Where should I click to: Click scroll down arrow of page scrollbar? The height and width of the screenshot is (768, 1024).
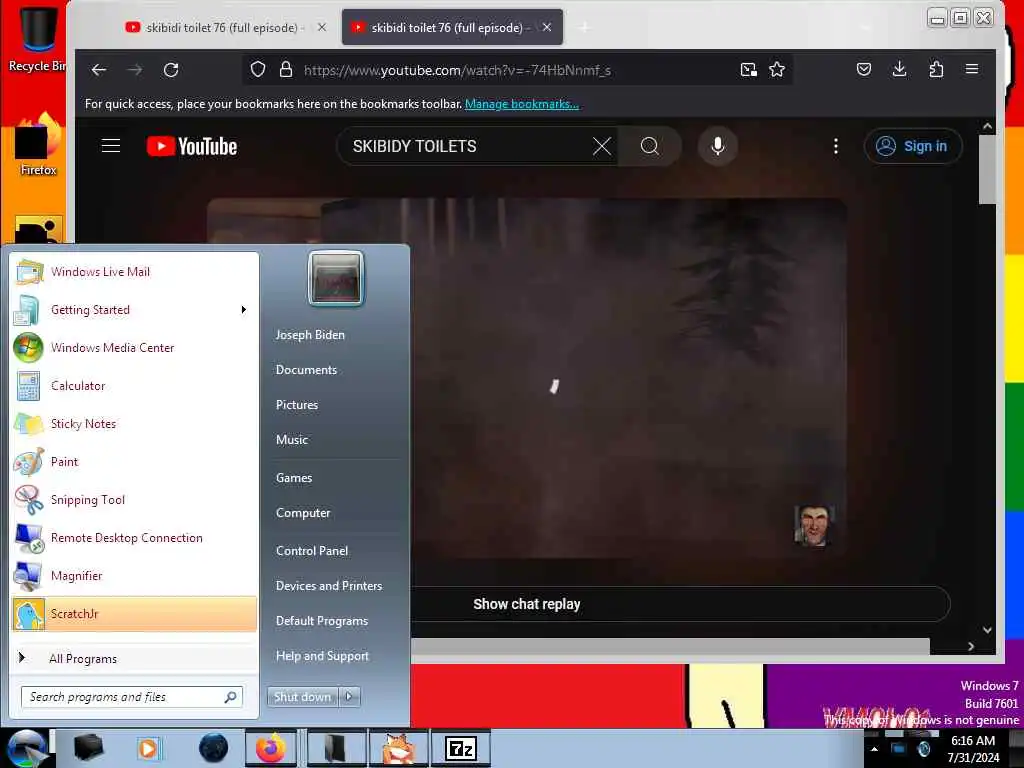click(987, 630)
